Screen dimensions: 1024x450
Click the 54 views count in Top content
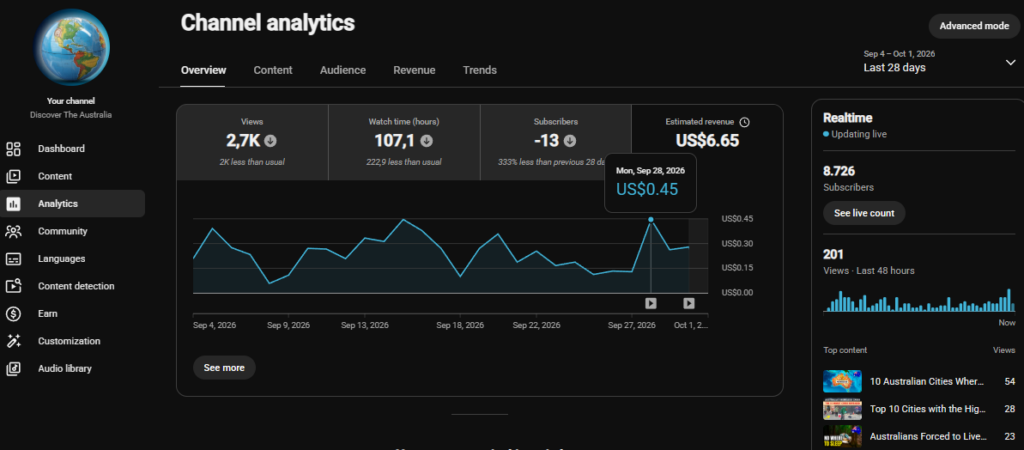coord(1010,381)
